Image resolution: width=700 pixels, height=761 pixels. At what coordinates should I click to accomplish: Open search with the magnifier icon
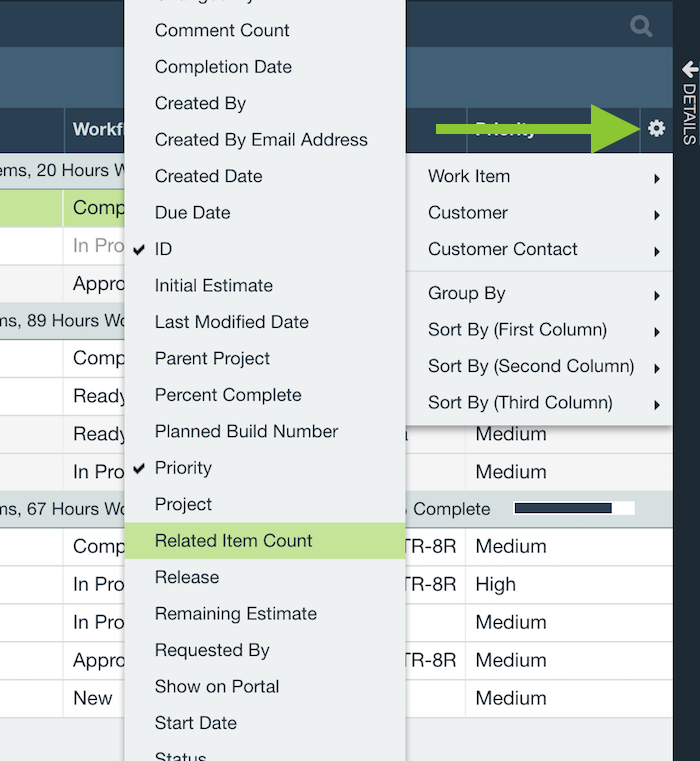[641, 26]
